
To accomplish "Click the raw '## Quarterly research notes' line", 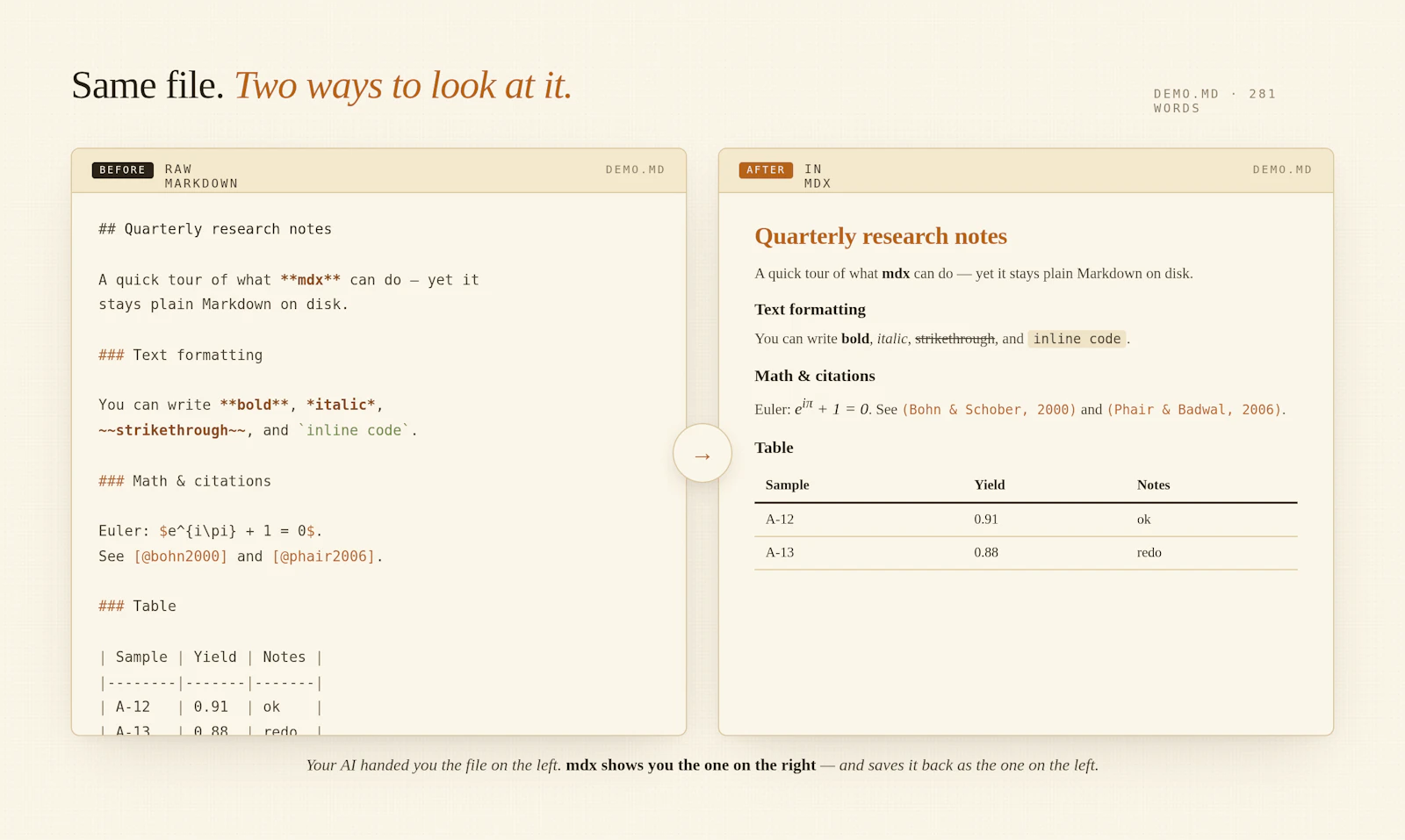I will pyautogui.click(x=215, y=229).
